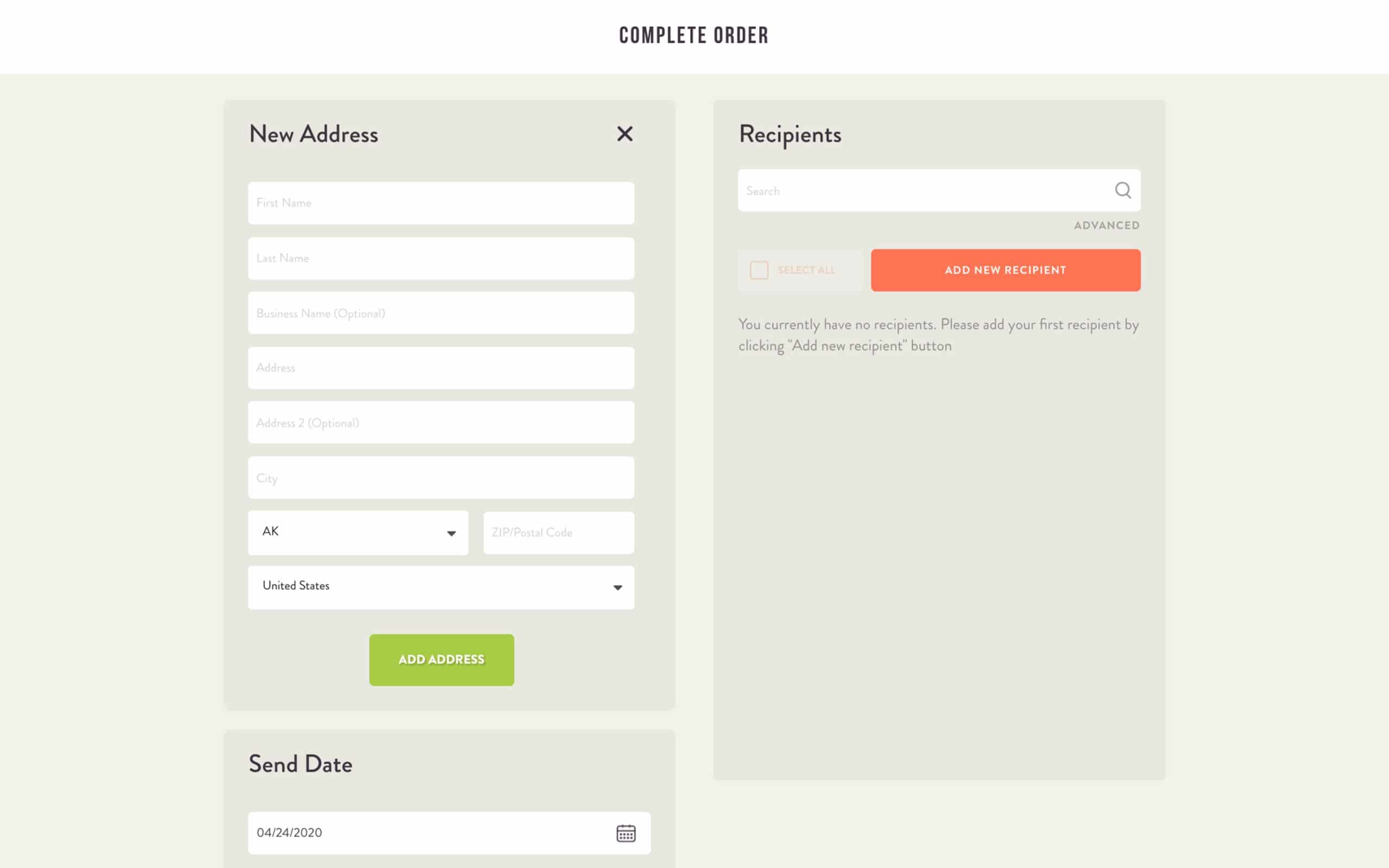Click the Add Address green button
The image size is (1389, 868).
coord(441,660)
